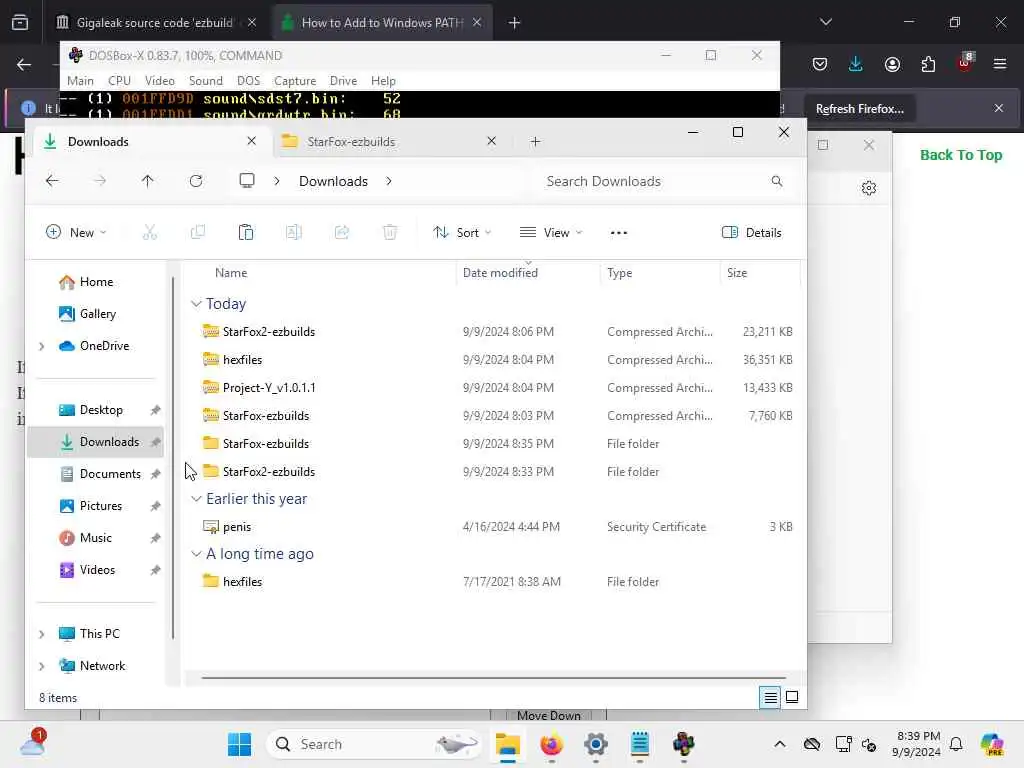Expand OneDrive in navigation pane
This screenshot has width=1024, height=768.
pos(42,346)
